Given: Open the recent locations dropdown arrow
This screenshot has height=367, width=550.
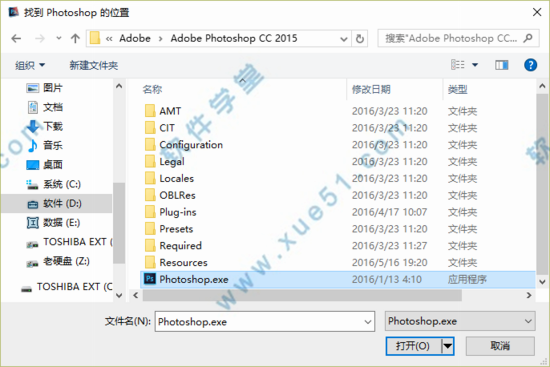Looking at the screenshot, I should (x=59, y=38).
